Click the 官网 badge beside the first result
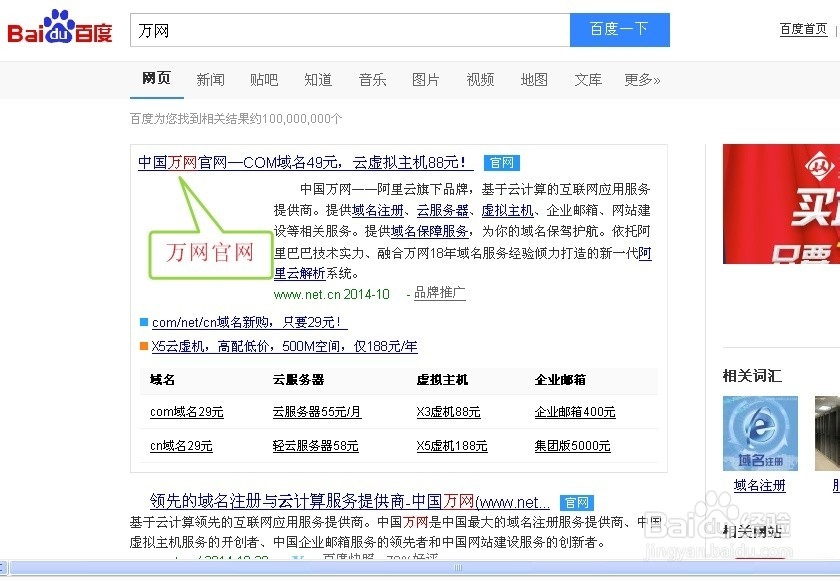The width and height of the screenshot is (840, 581). click(501, 163)
